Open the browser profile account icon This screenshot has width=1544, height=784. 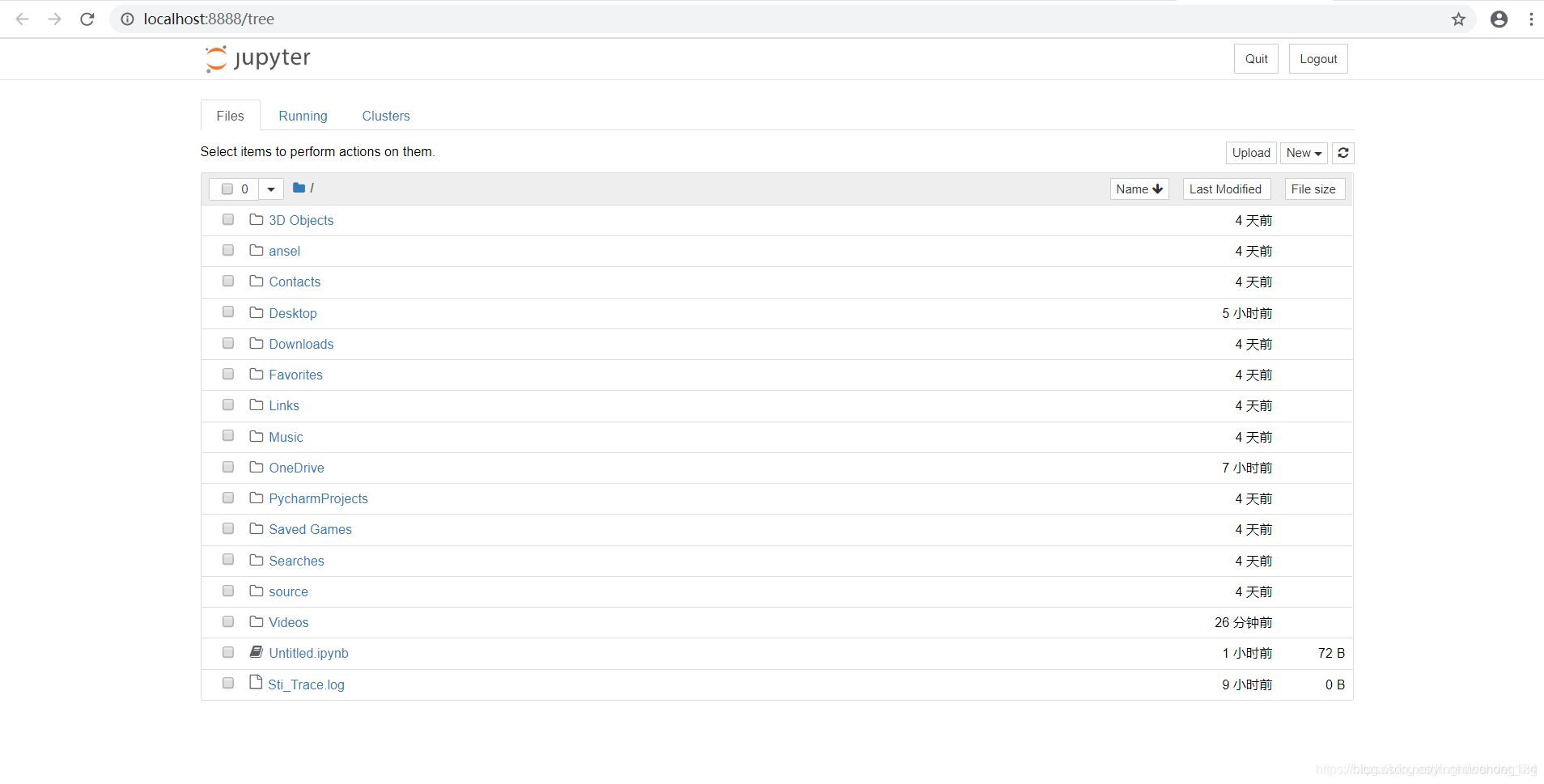pyautogui.click(x=1499, y=19)
